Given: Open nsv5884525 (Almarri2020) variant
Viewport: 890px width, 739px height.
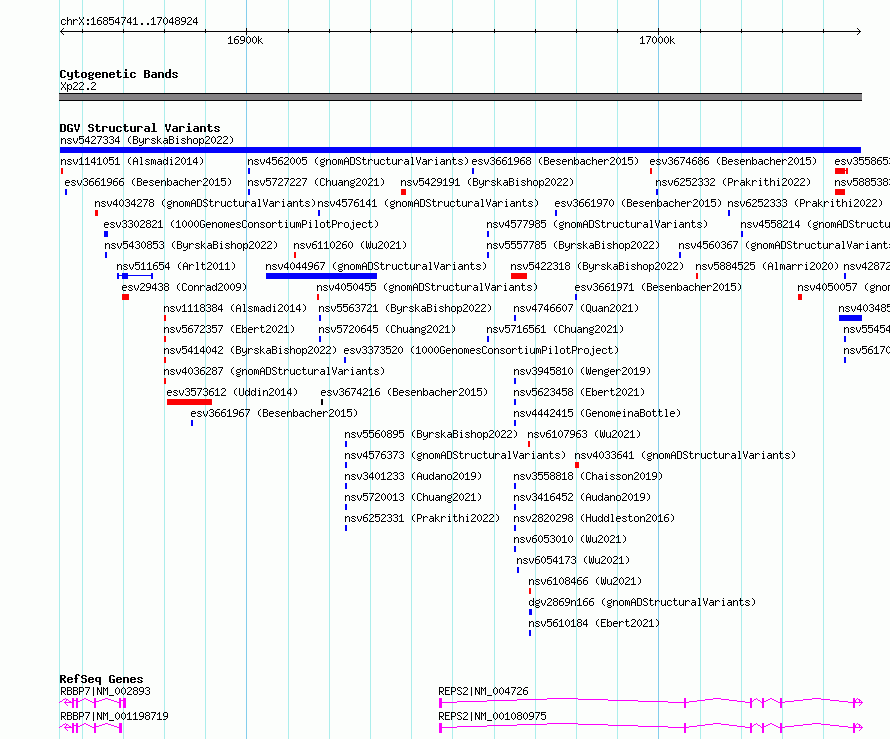Looking at the screenshot, I should coord(767,266).
